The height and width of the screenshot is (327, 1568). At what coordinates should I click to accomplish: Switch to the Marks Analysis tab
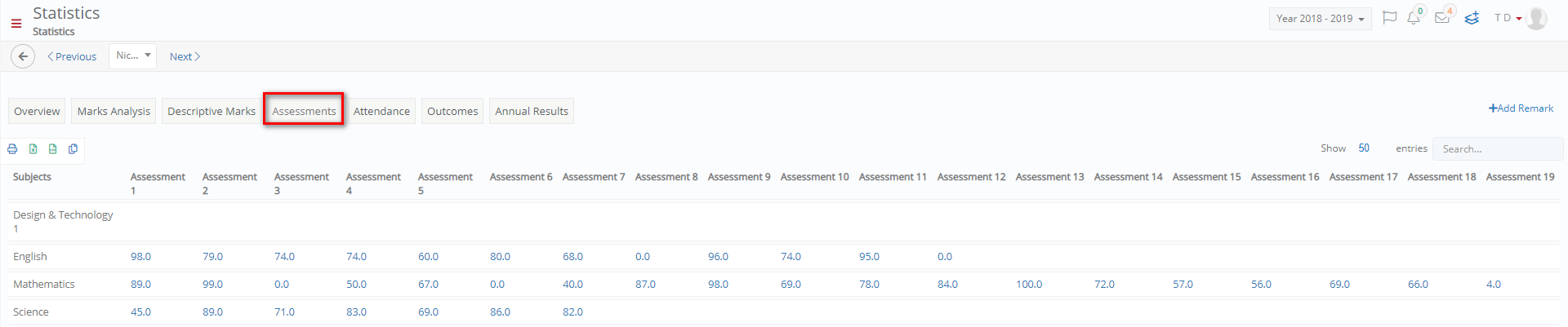[x=114, y=111]
